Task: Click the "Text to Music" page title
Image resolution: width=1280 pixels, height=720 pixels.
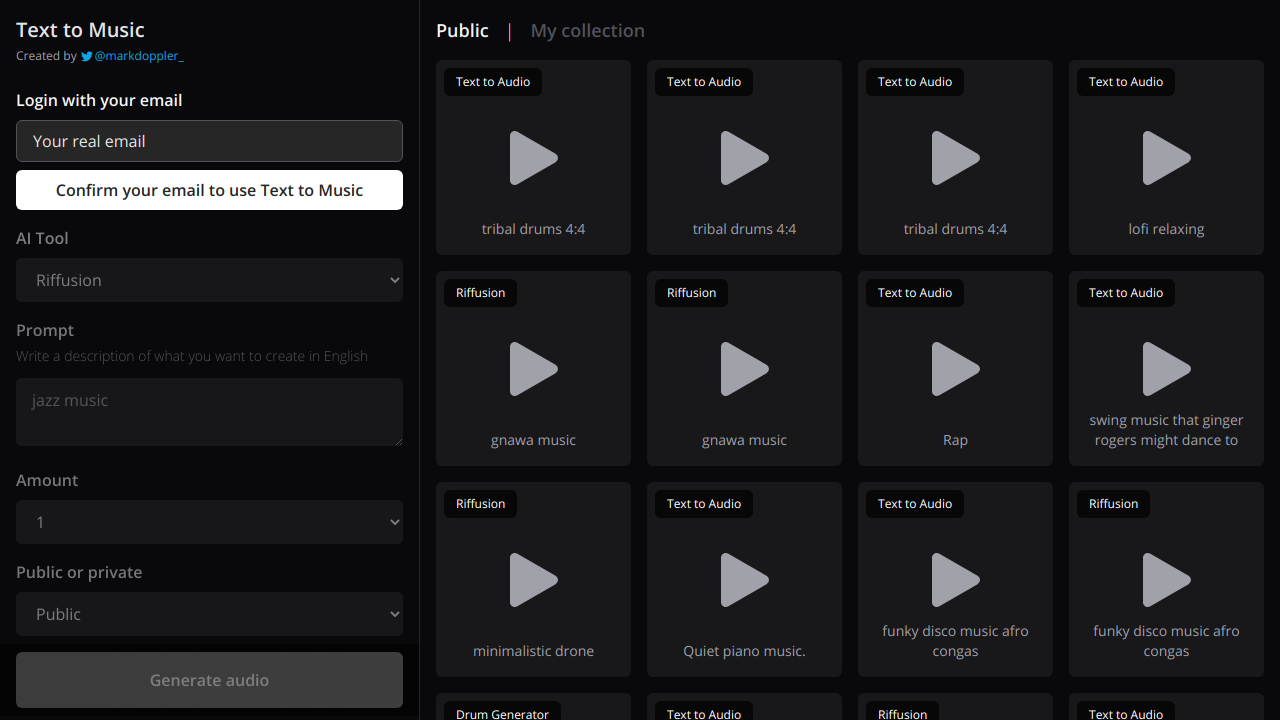Action: point(80,30)
